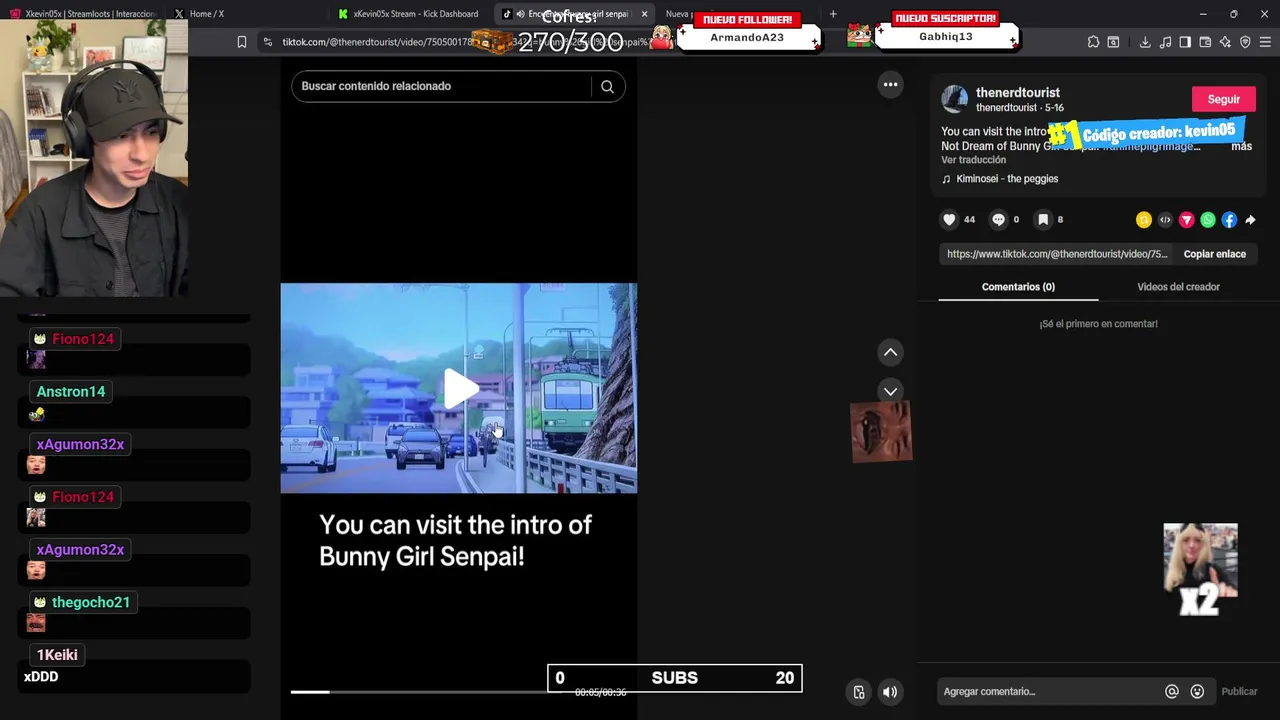Select the Comentarios (0) tab
Image resolution: width=1280 pixels, height=720 pixels.
[x=1018, y=287]
